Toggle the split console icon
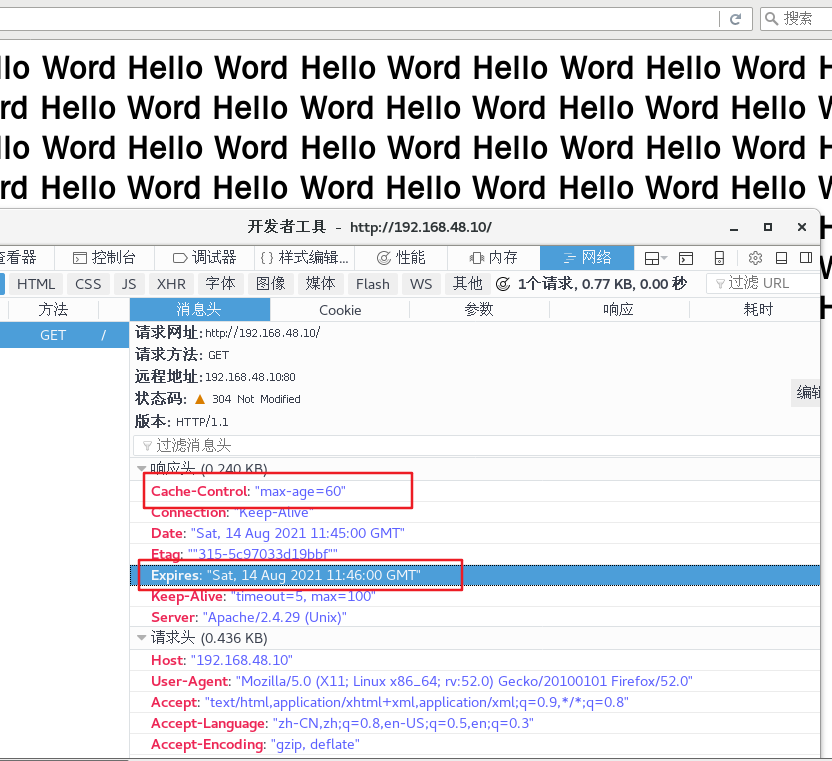 point(686,258)
